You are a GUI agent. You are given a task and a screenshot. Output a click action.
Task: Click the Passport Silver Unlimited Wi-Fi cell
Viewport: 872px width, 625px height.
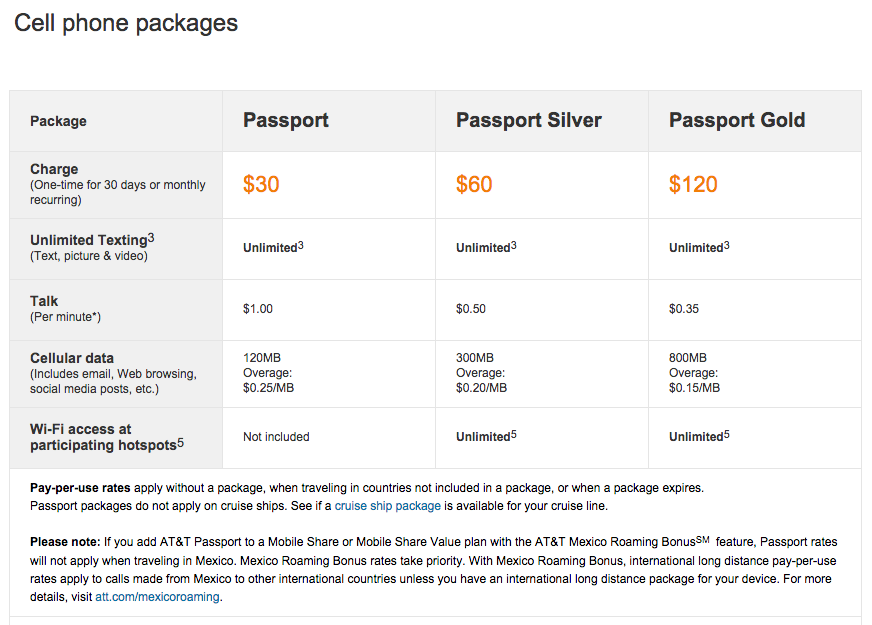[486, 436]
